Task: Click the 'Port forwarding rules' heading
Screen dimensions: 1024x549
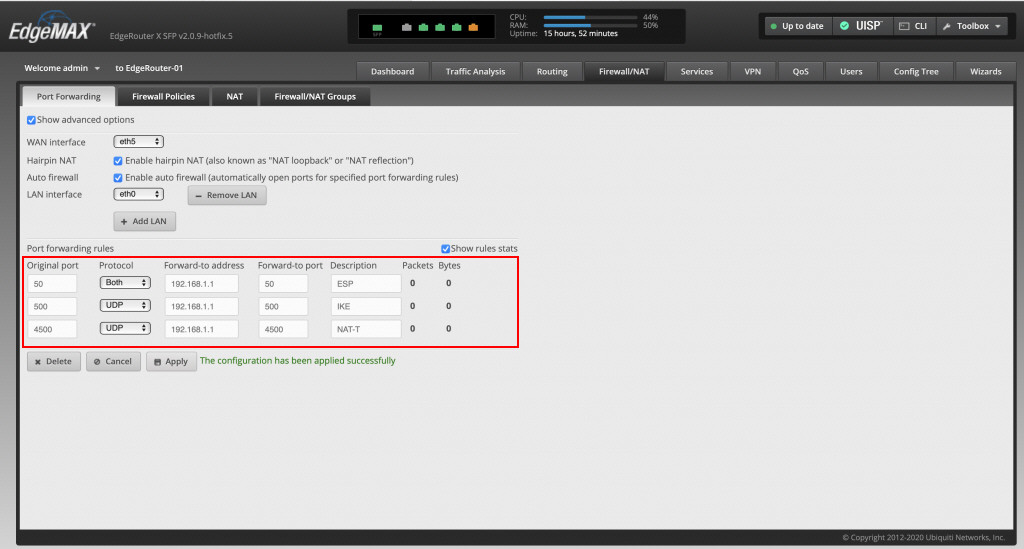Action: pyautogui.click(x=70, y=249)
